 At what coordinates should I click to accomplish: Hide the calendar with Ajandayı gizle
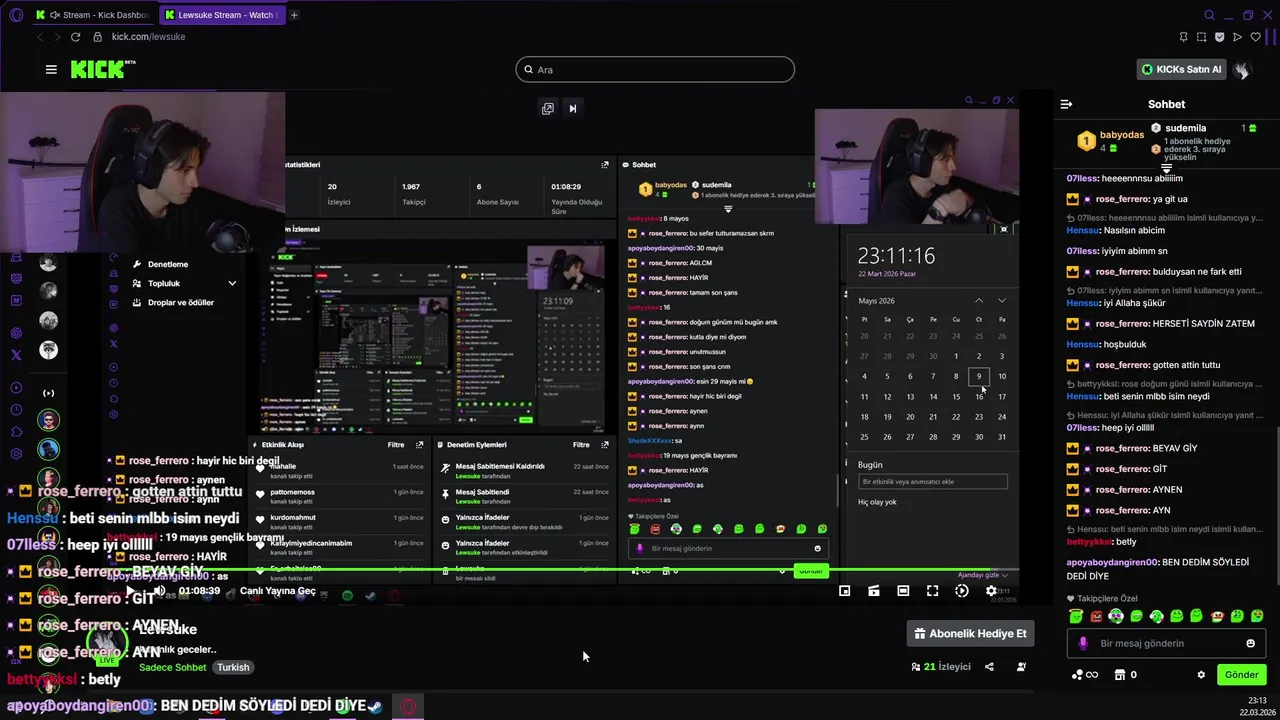[982, 575]
